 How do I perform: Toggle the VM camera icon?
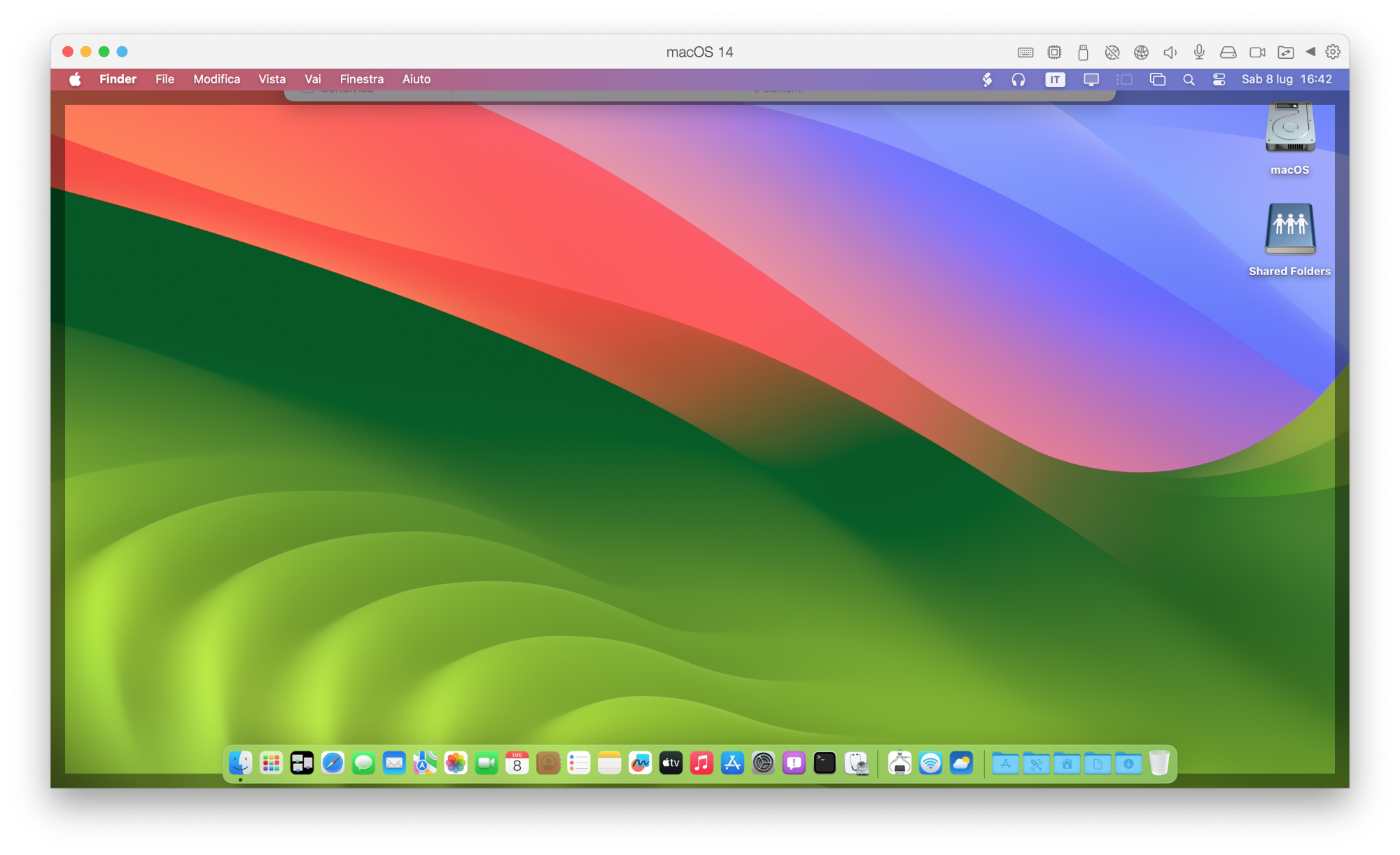pos(1257,53)
